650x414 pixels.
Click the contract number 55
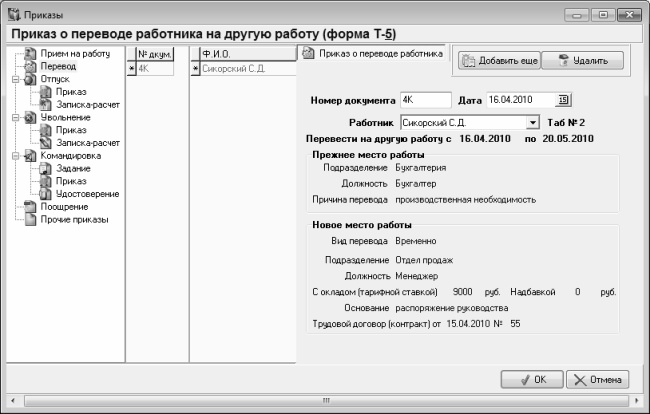(x=515, y=324)
